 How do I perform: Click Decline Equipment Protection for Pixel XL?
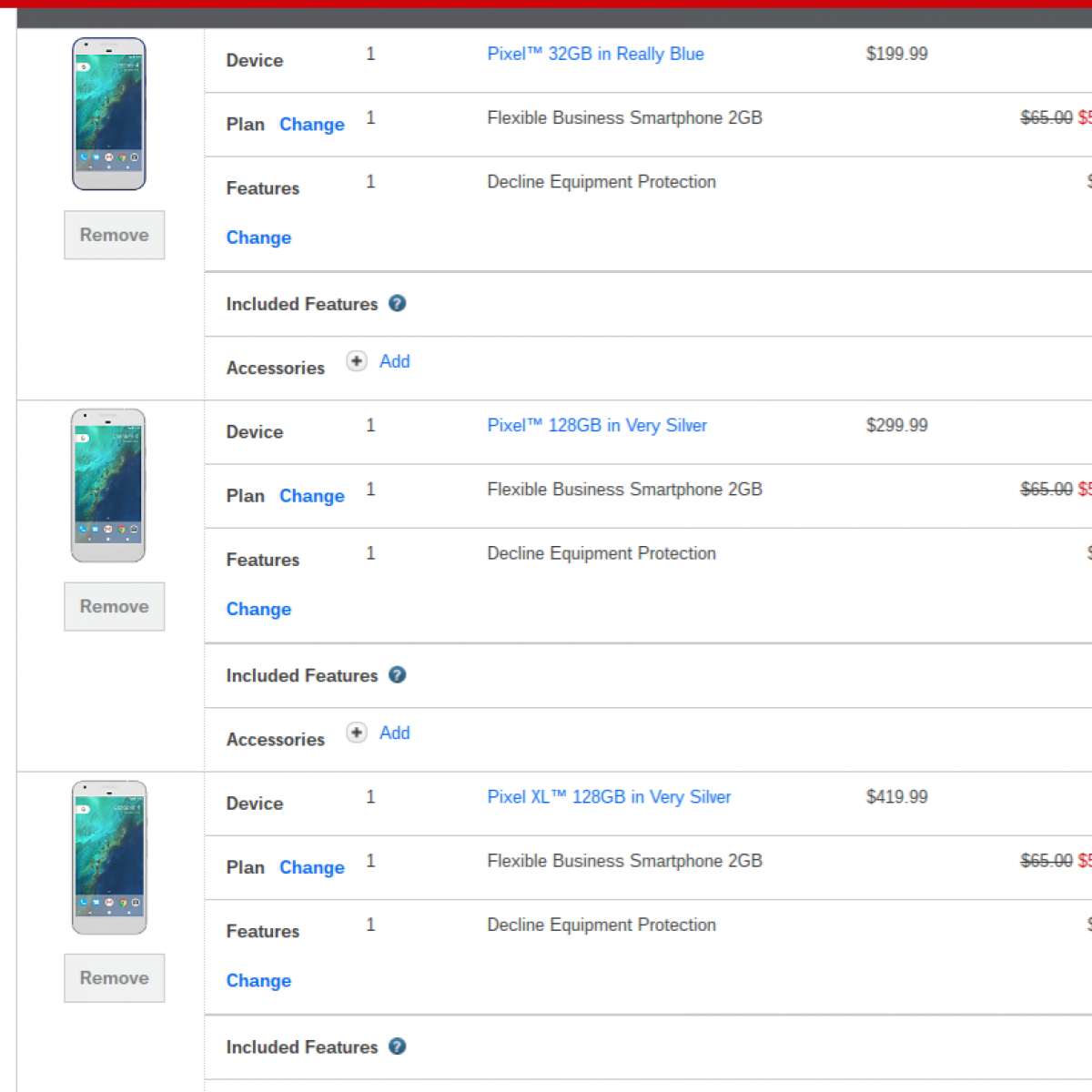[x=602, y=925]
